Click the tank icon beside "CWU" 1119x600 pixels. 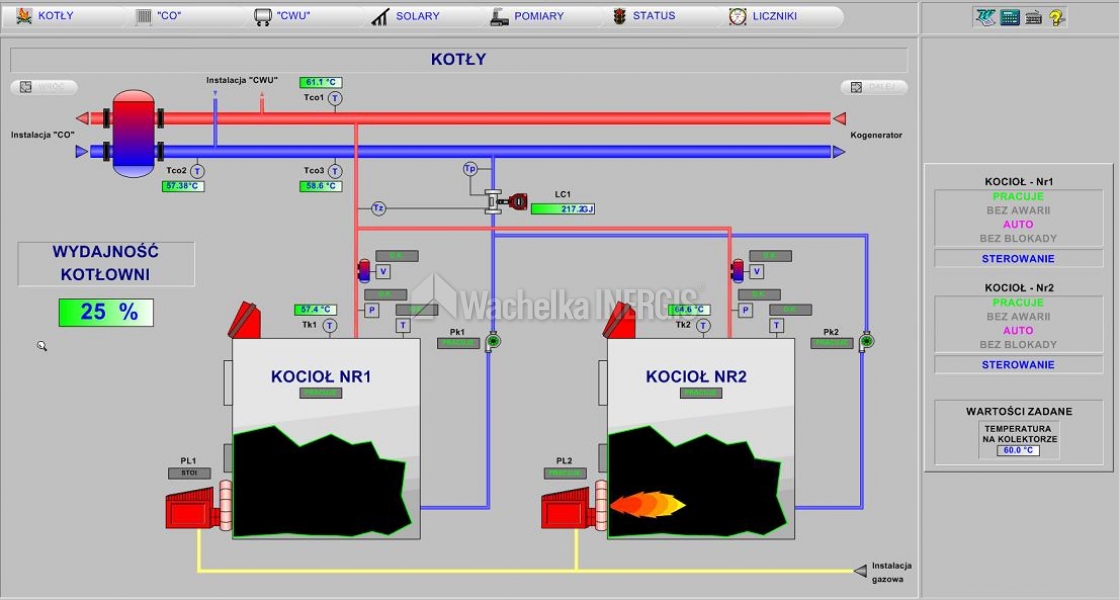click(x=263, y=16)
